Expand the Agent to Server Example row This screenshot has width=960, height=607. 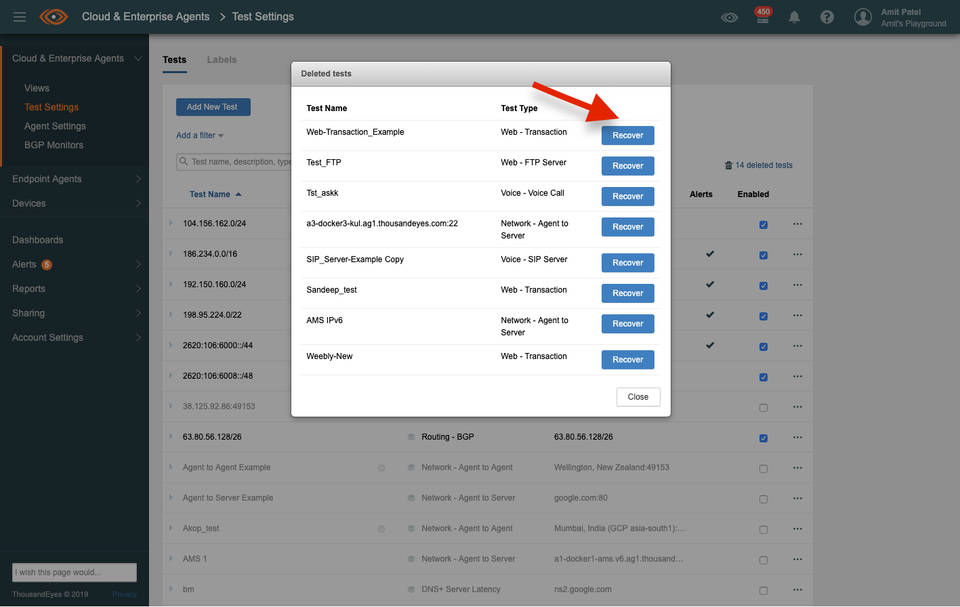171,498
